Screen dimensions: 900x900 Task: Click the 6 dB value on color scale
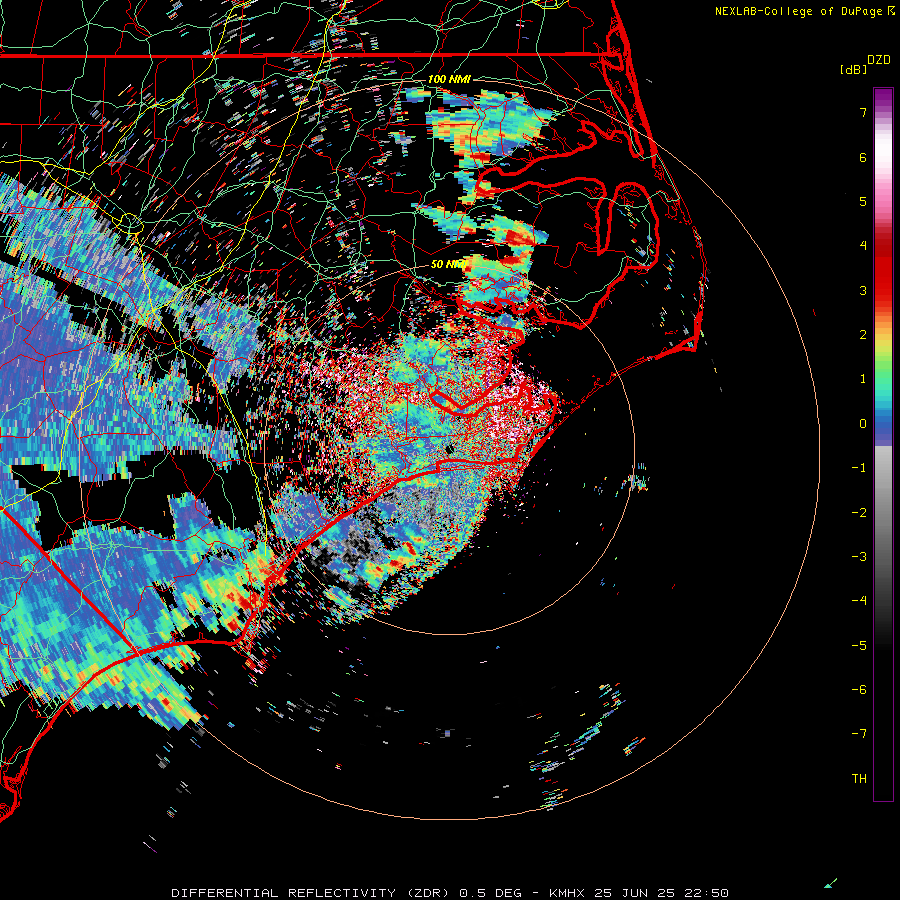(x=863, y=157)
